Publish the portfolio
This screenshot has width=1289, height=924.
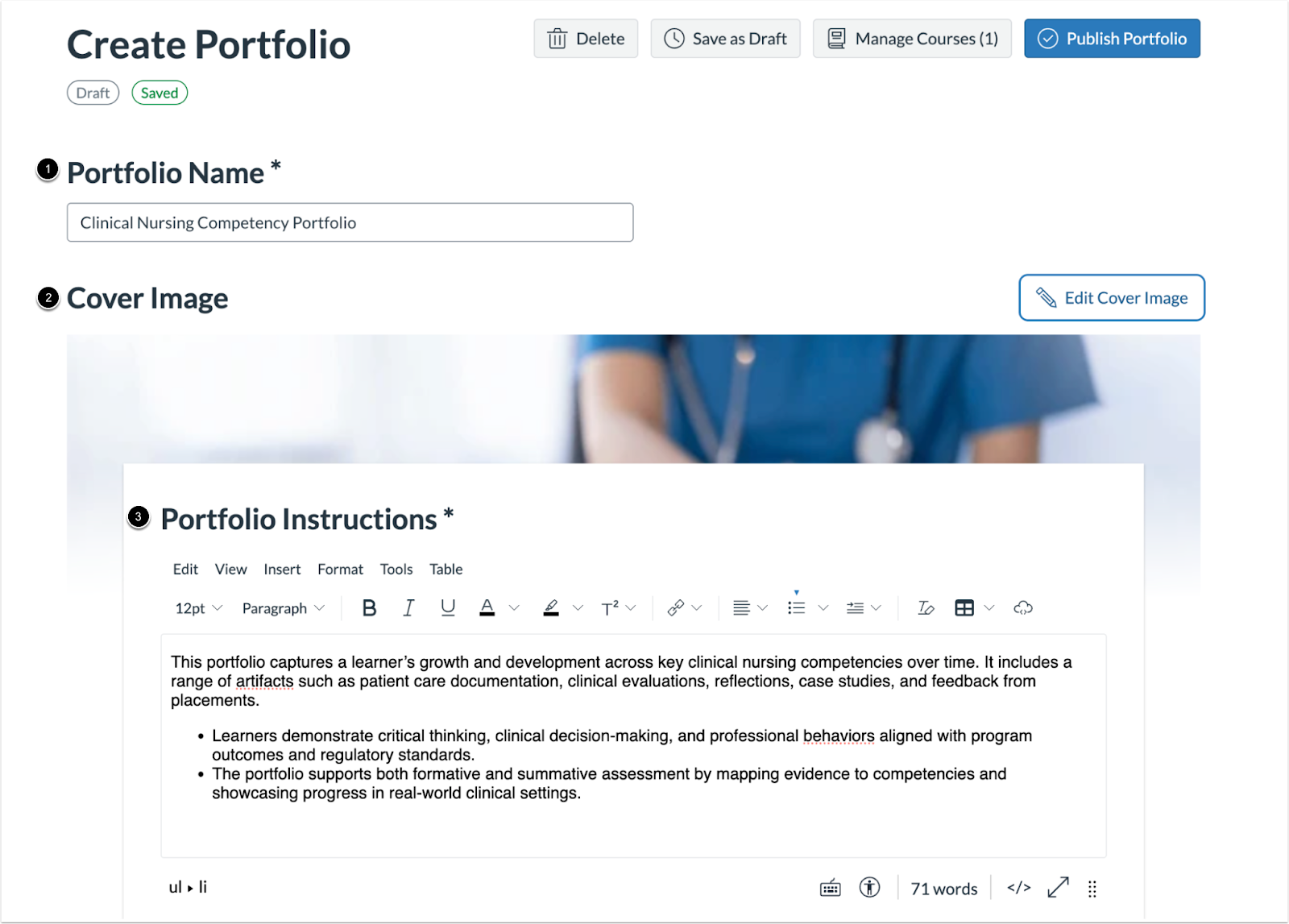[1112, 38]
